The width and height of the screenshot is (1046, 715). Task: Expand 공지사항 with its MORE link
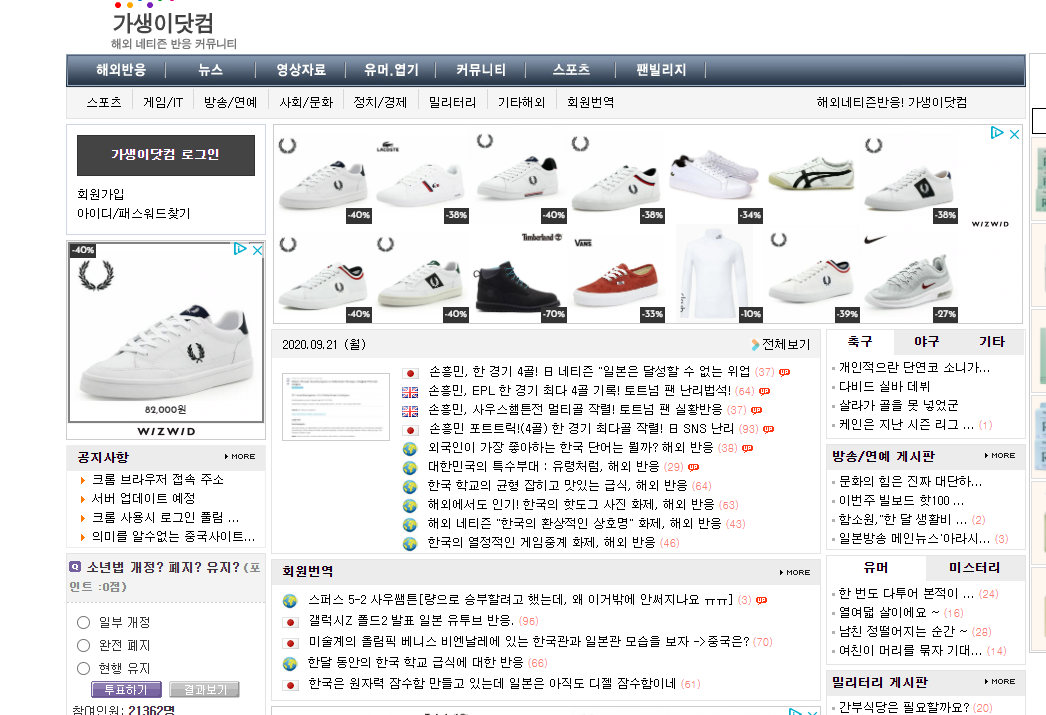(240, 457)
